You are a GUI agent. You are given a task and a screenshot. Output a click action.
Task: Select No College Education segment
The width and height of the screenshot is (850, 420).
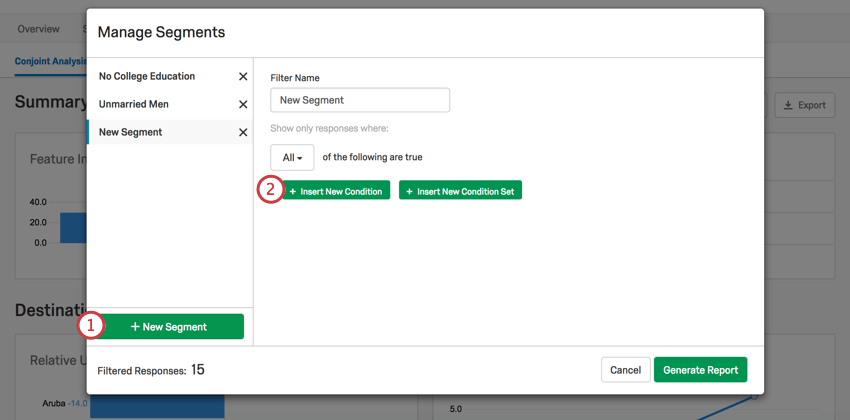click(x=147, y=76)
